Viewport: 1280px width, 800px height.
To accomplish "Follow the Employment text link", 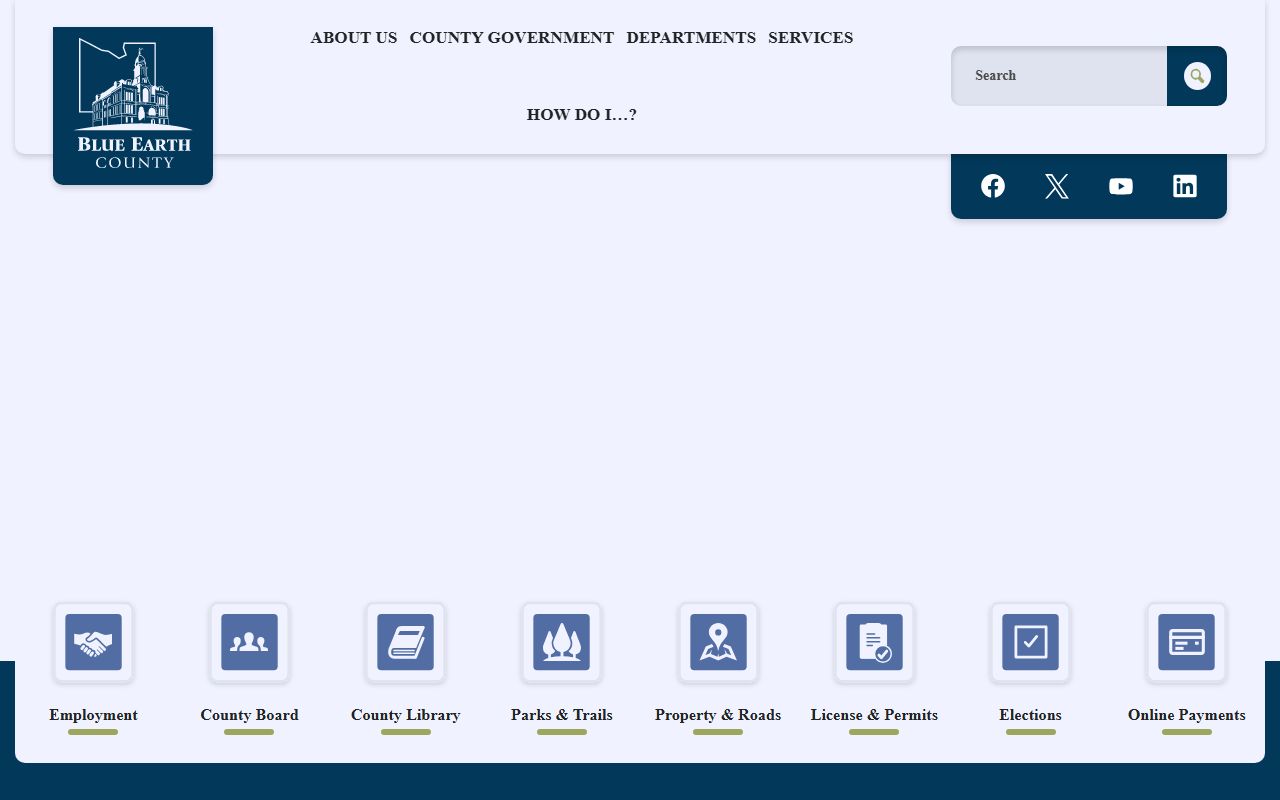I will coord(93,715).
